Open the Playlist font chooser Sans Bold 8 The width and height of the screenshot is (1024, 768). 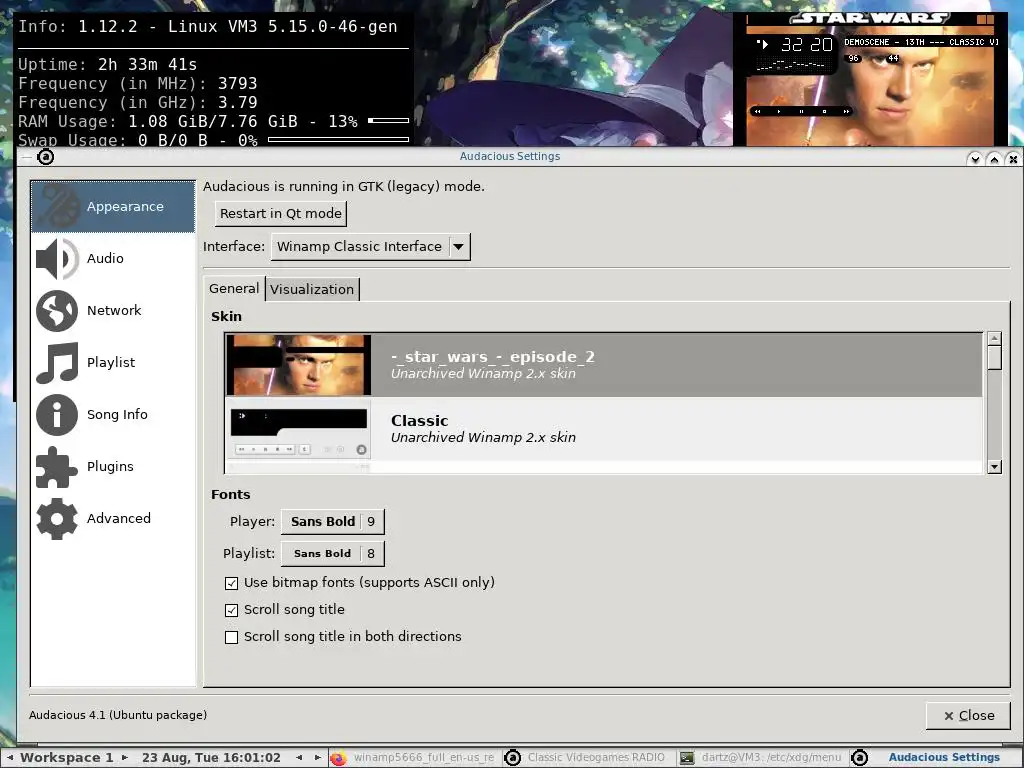click(332, 554)
